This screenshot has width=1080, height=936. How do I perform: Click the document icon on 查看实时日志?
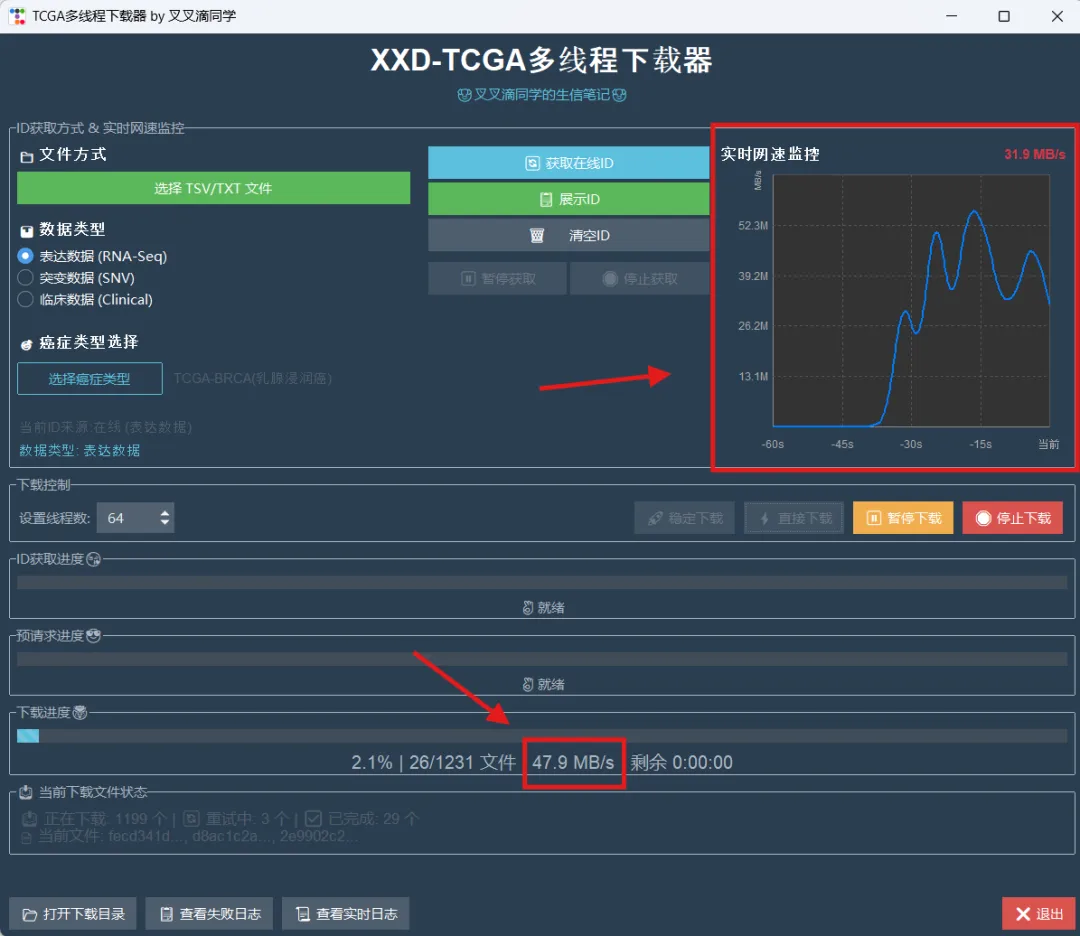pos(302,914)
